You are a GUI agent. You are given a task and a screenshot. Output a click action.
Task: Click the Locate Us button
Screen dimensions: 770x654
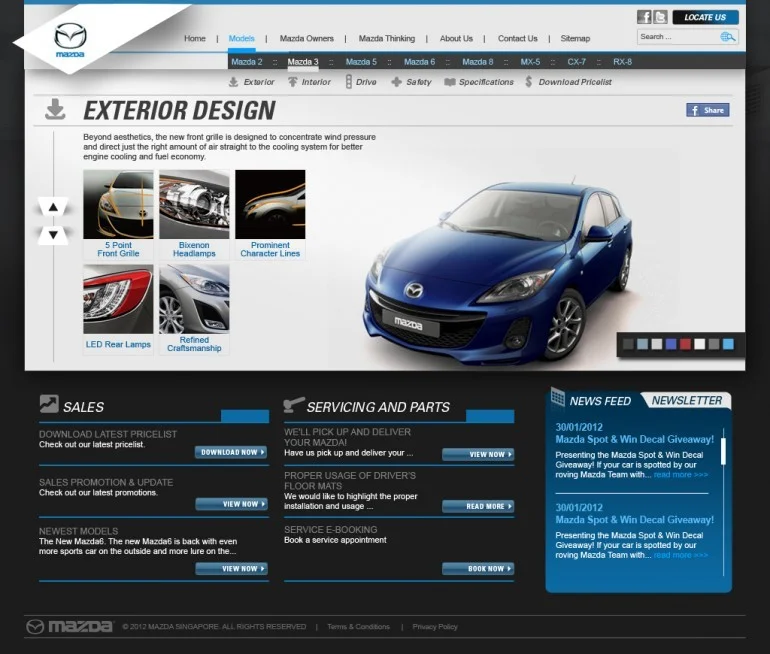pyautogui.click(x=705, y=17)
